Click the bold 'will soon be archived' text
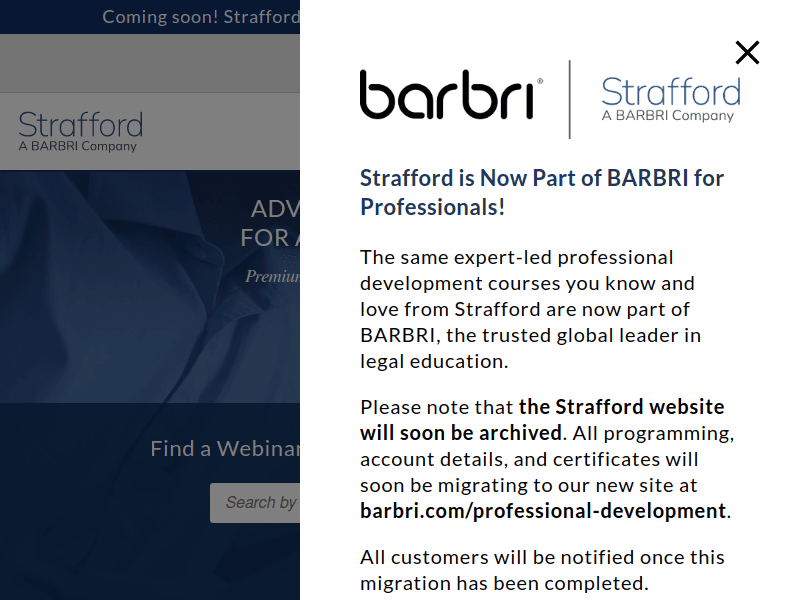The height and width of the screenshot is (600, 800). 460,433
